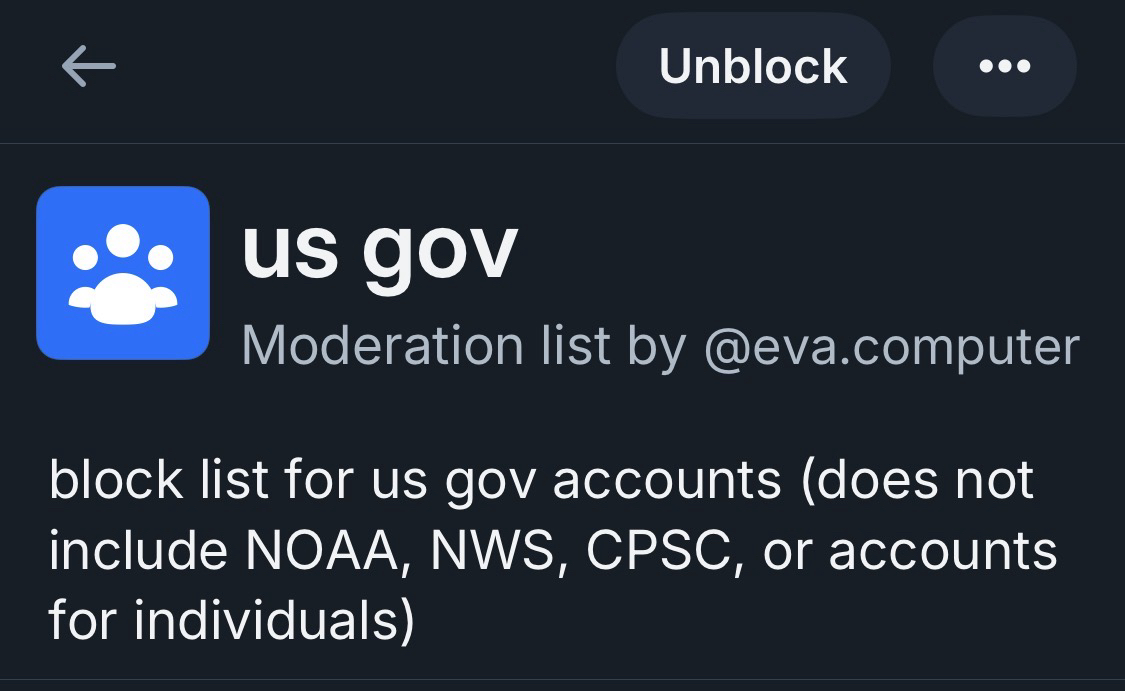The height and width of the screenshot is (691, 1125).
Task: Click the word "for" before "individuals)"
Action: [x=83, y=620]
